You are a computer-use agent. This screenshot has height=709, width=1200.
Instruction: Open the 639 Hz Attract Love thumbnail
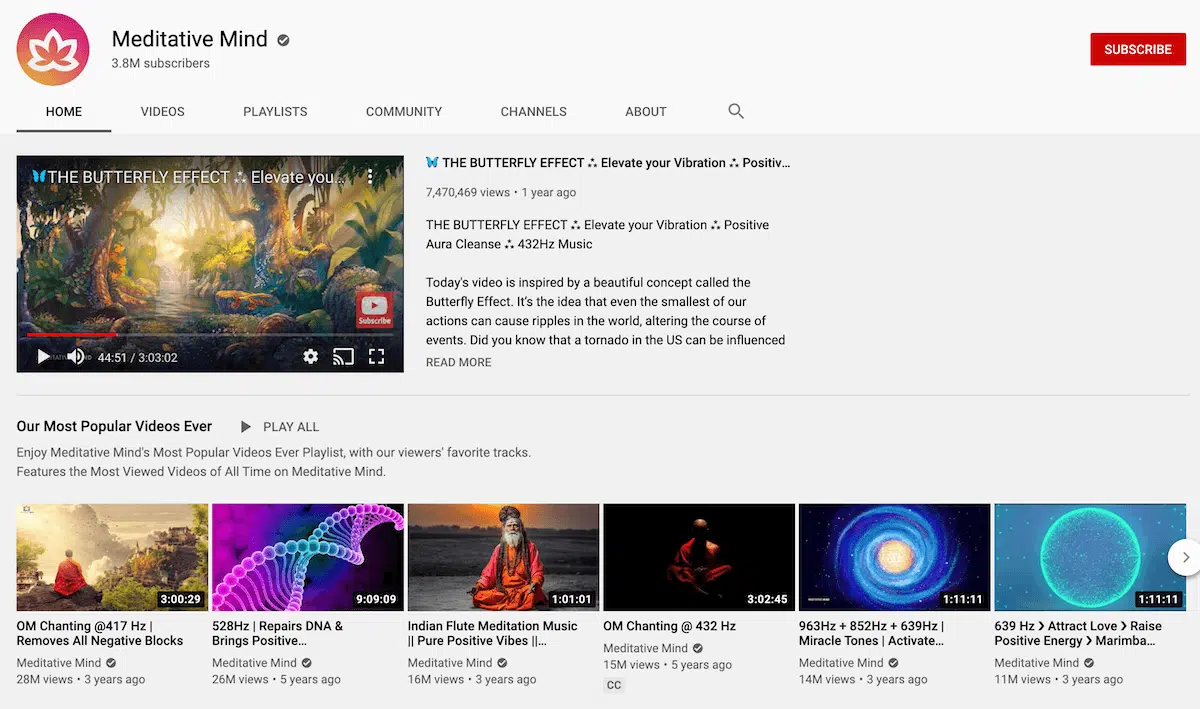tap(1090, 557)
